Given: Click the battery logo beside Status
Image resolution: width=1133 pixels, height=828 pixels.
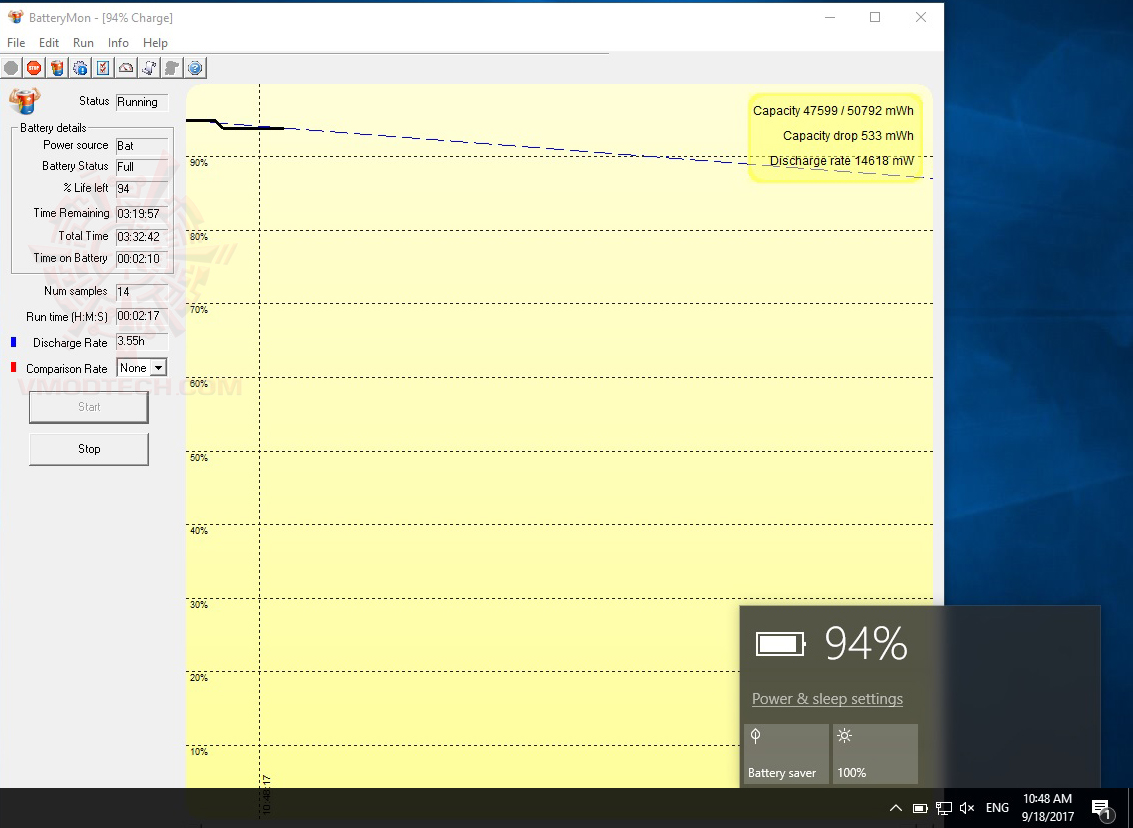Looking at the screenshot, I should point(25,101).
